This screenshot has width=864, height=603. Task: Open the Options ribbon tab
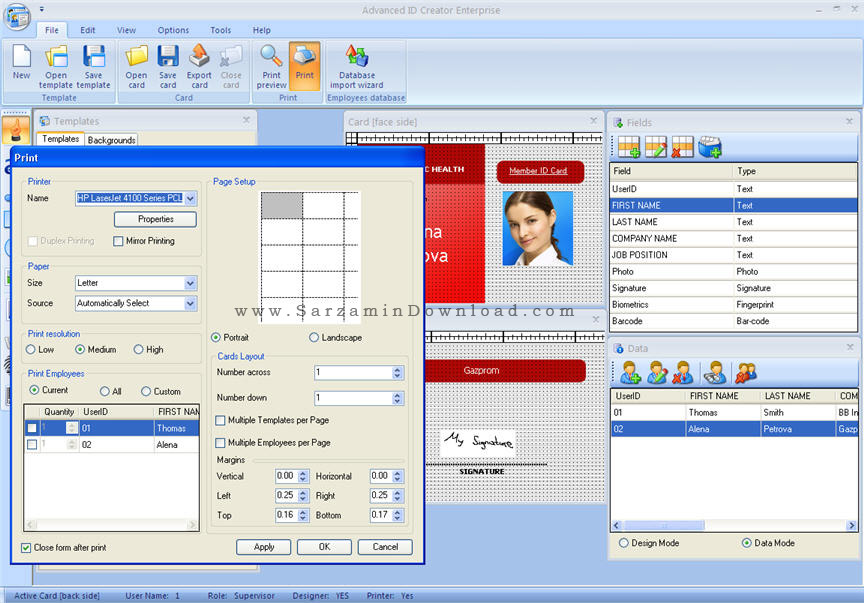(173, 30)
